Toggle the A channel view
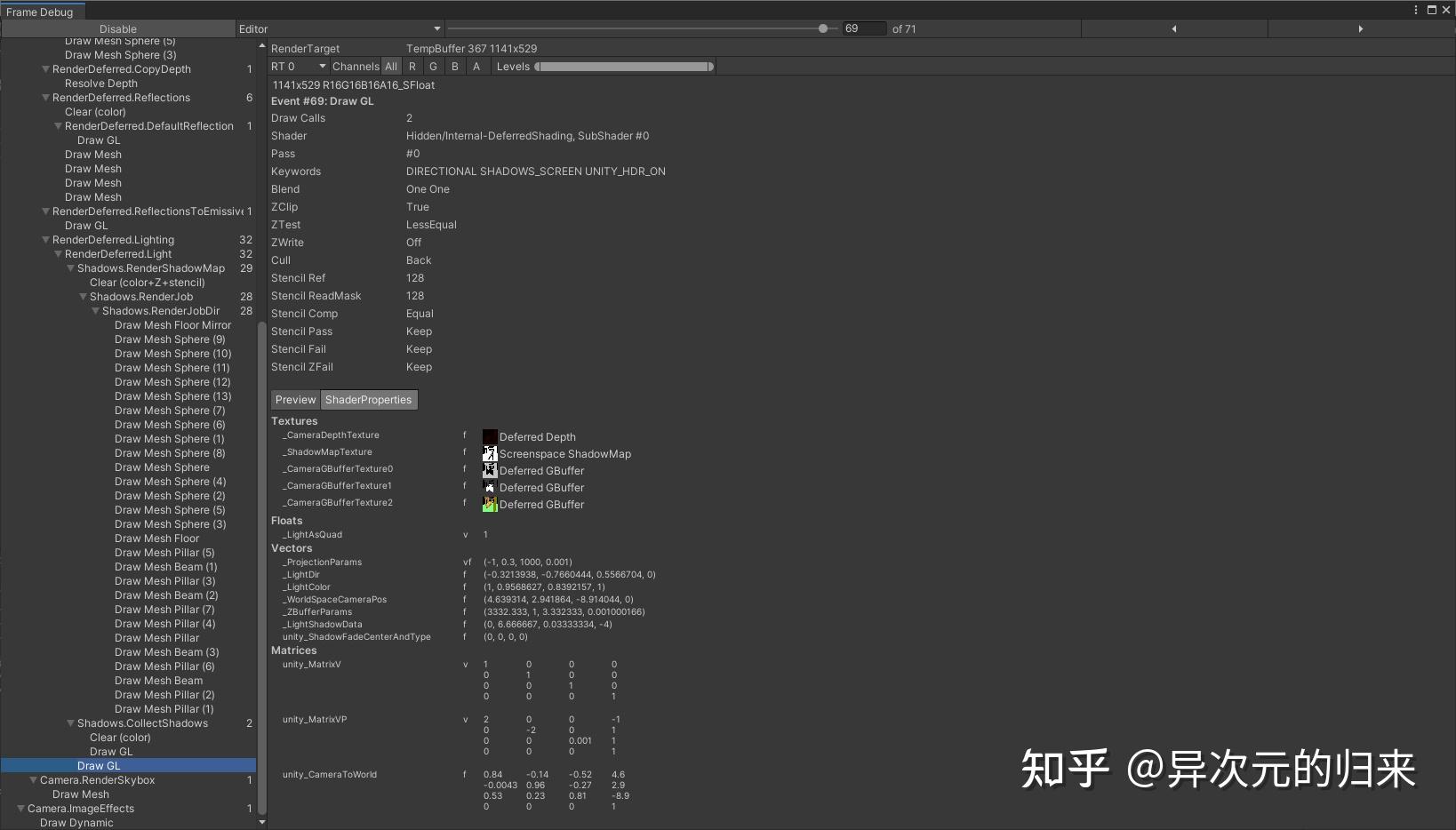This screenshot has width=1456, height=830. coord(476,66)
